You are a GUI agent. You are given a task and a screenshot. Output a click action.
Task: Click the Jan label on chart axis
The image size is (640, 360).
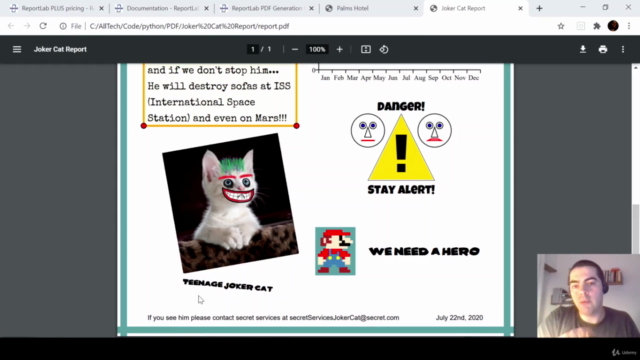[325, 78]
